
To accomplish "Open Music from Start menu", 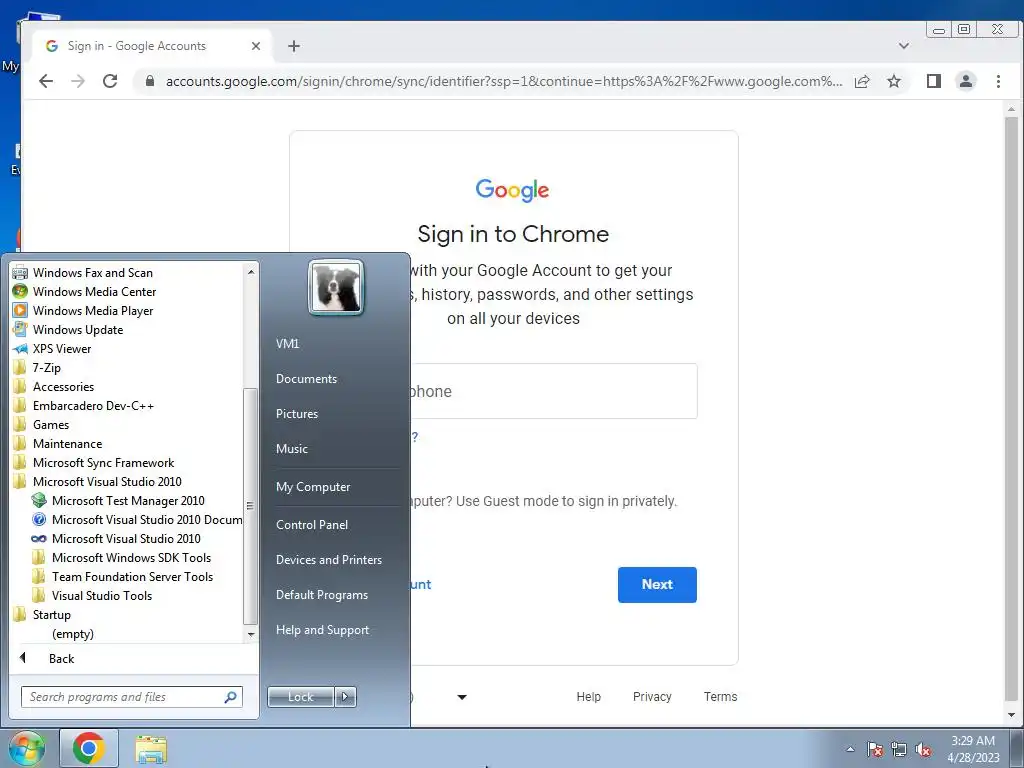I will (x=291, y=449).
